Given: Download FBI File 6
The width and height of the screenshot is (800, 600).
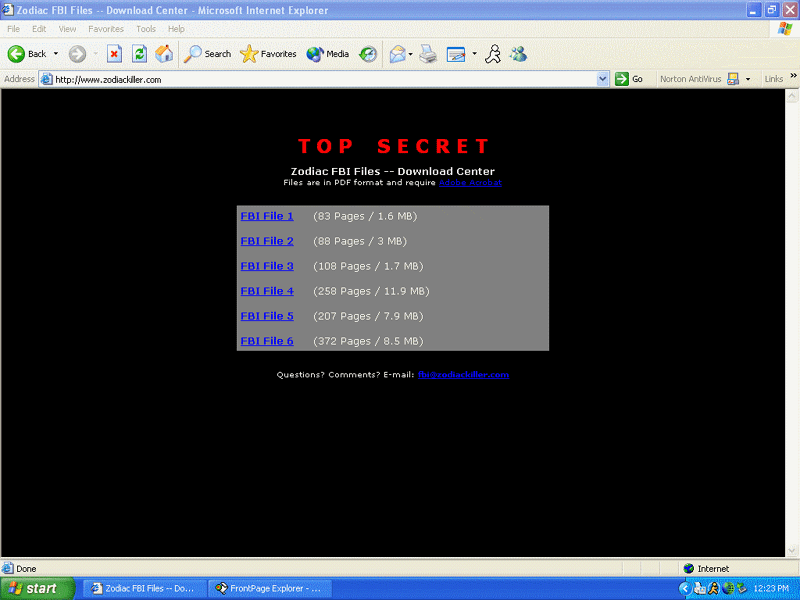Looking at the screenshot, I should [267, 341].
